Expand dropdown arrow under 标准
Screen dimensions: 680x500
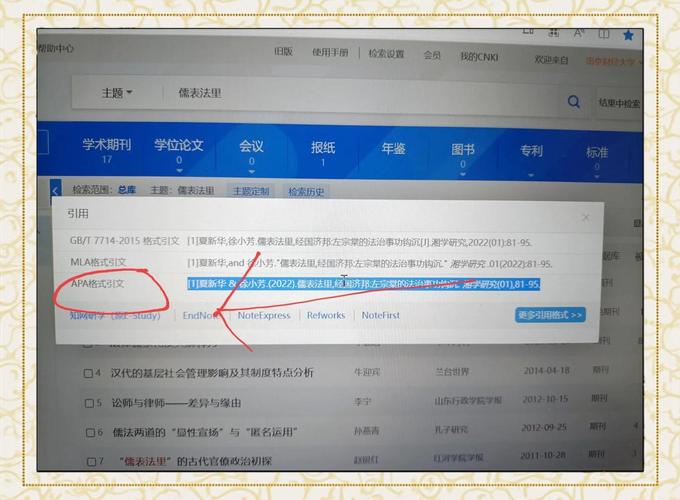click(597, 176)
